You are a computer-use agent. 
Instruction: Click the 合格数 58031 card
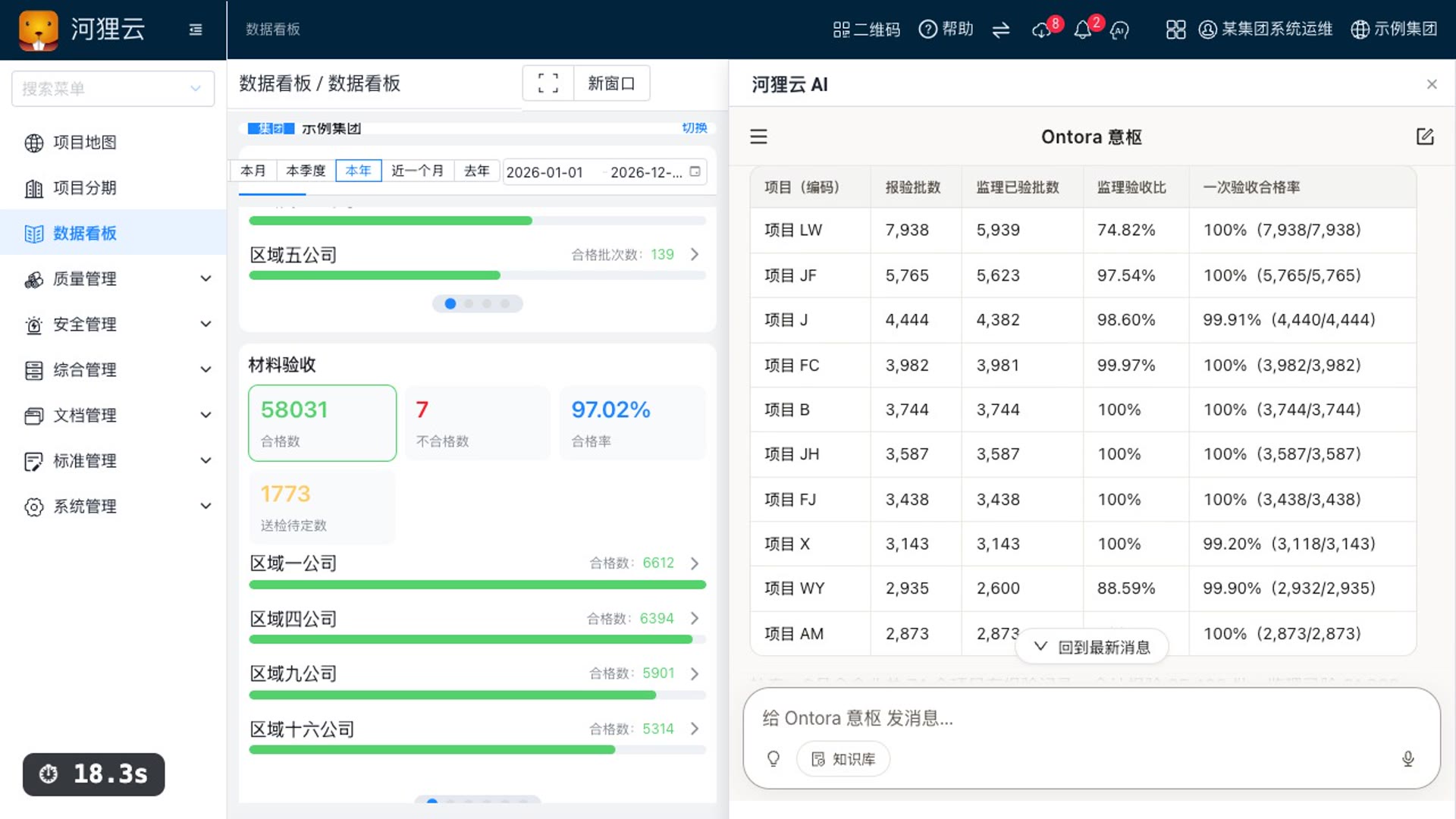tap(322, 423)
